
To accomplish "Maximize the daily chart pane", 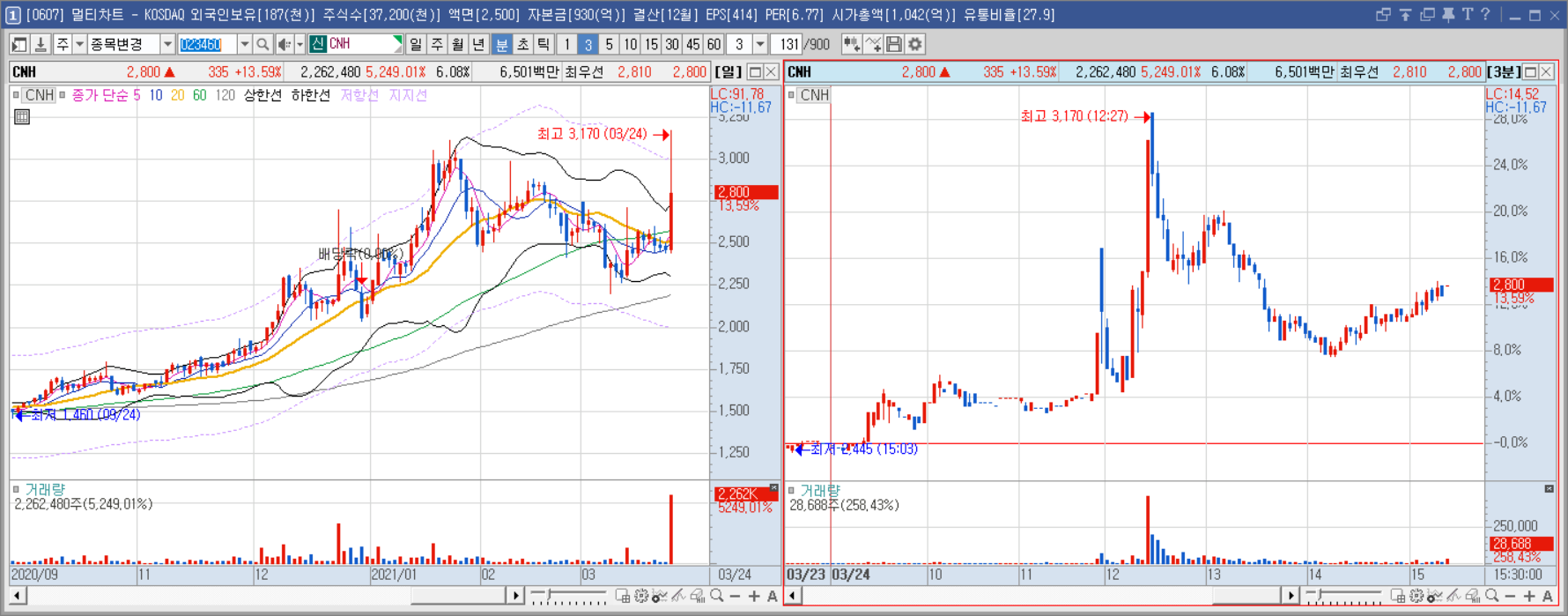I will 755,72.
